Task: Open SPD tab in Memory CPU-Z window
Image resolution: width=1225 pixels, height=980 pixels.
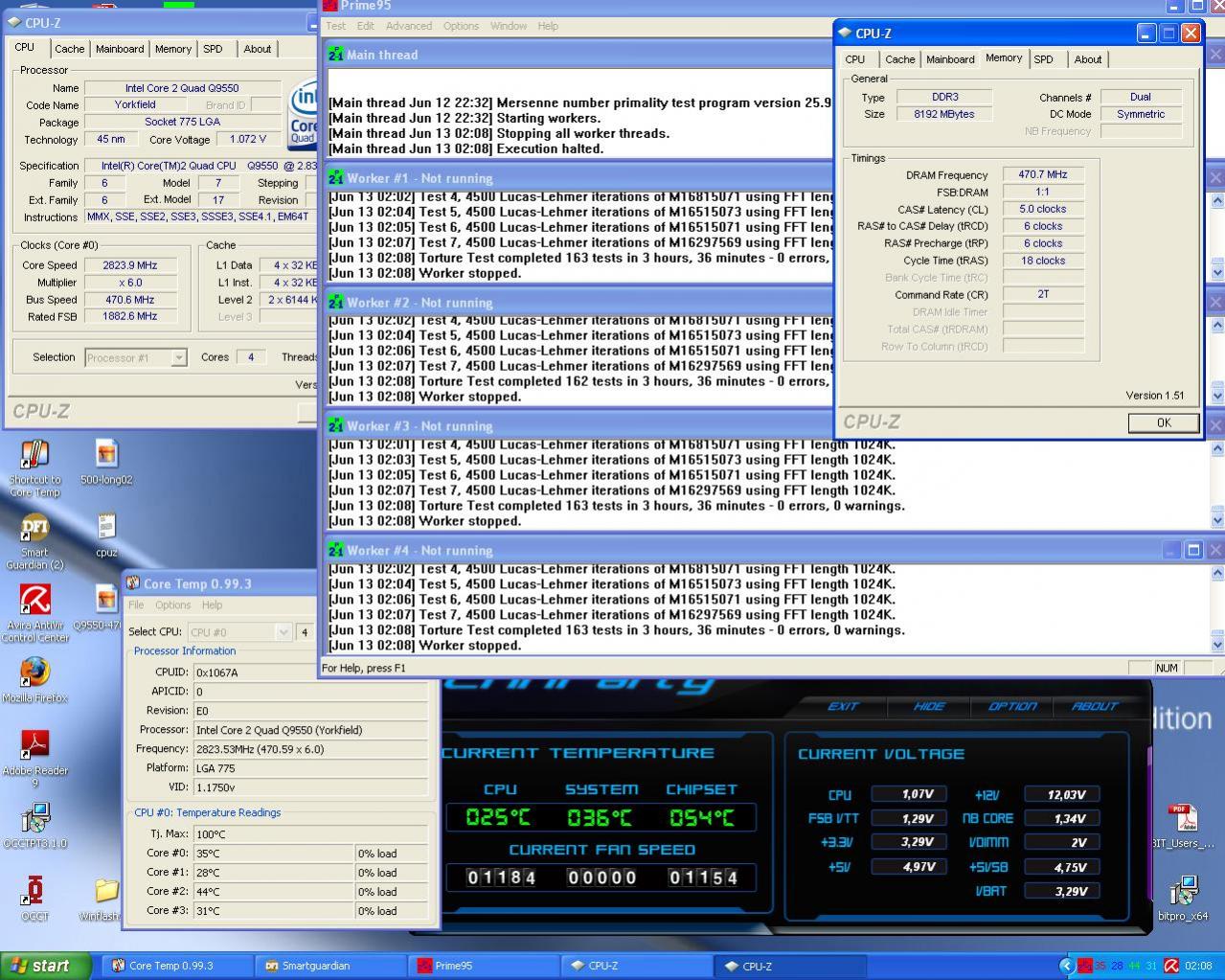Action: [x=1043, y=59]
